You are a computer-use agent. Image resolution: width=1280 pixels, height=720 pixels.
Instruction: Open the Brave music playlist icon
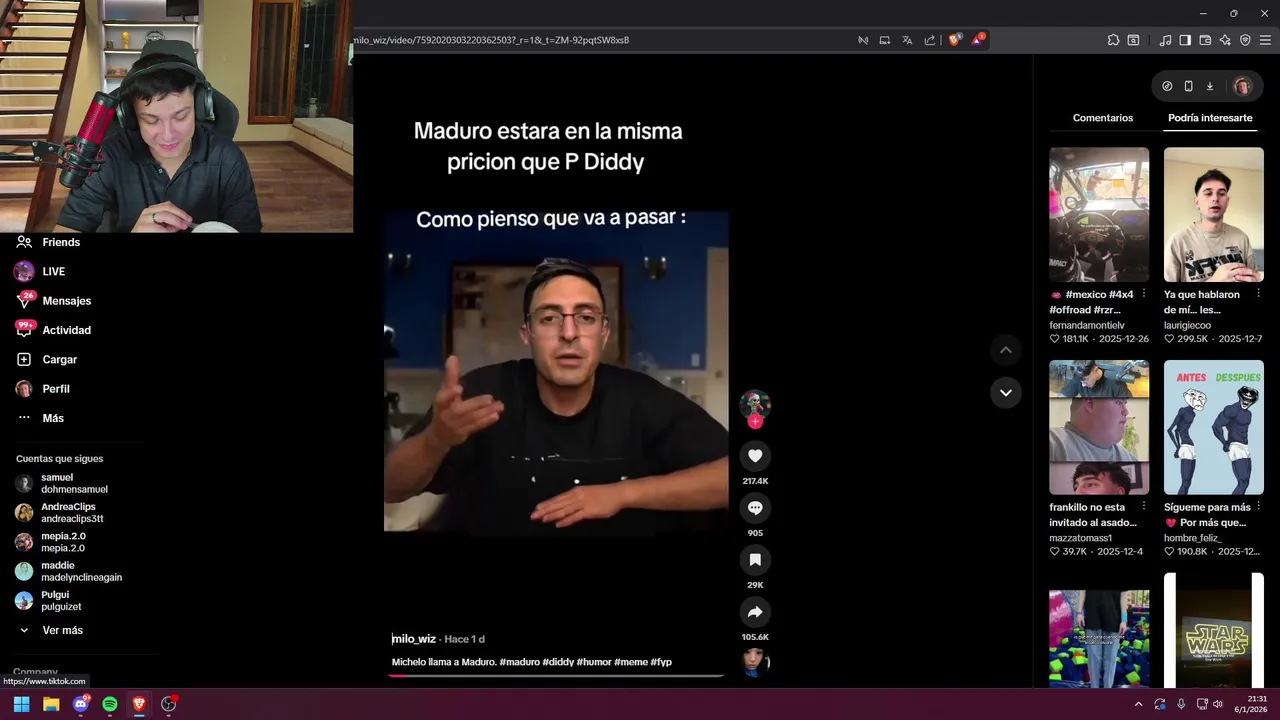[1165, 40]
